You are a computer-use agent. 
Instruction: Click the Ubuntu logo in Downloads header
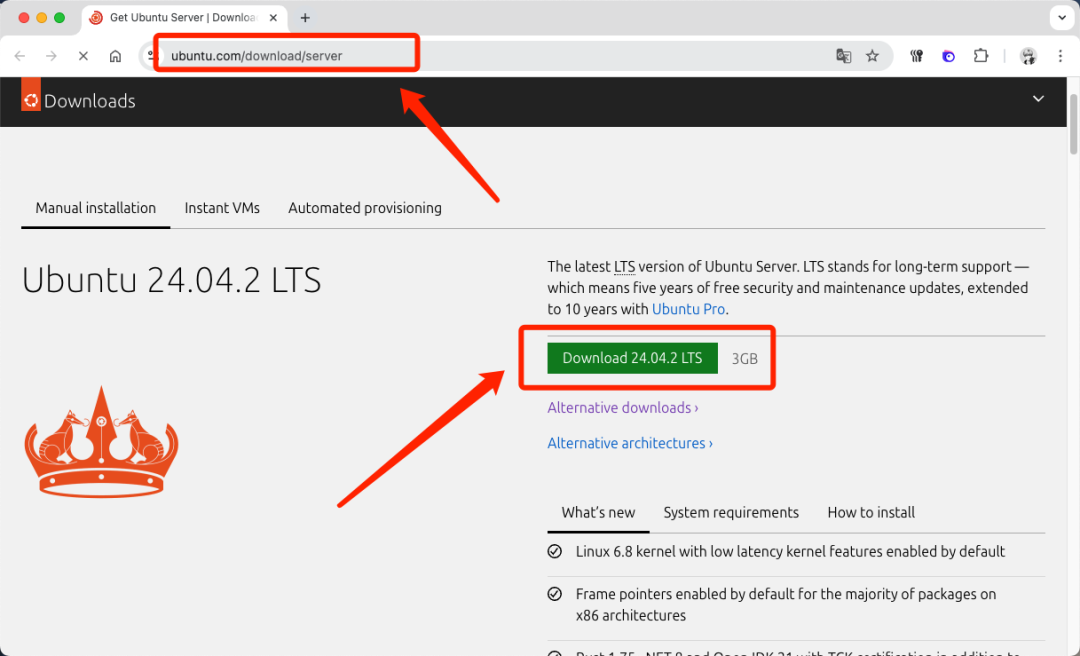31,94
